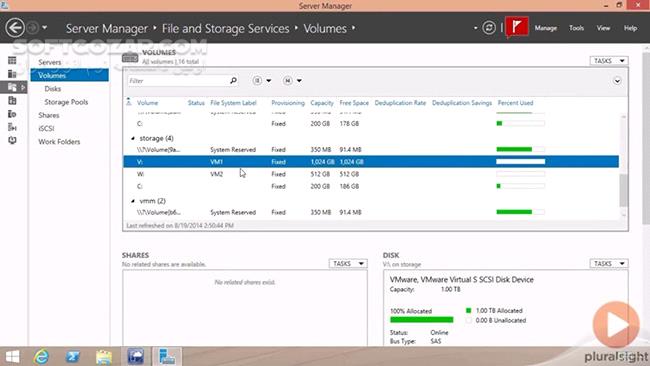Select Servers in the side menu
This screenshot has width=650, height=366.
click(x=49, y=62)
